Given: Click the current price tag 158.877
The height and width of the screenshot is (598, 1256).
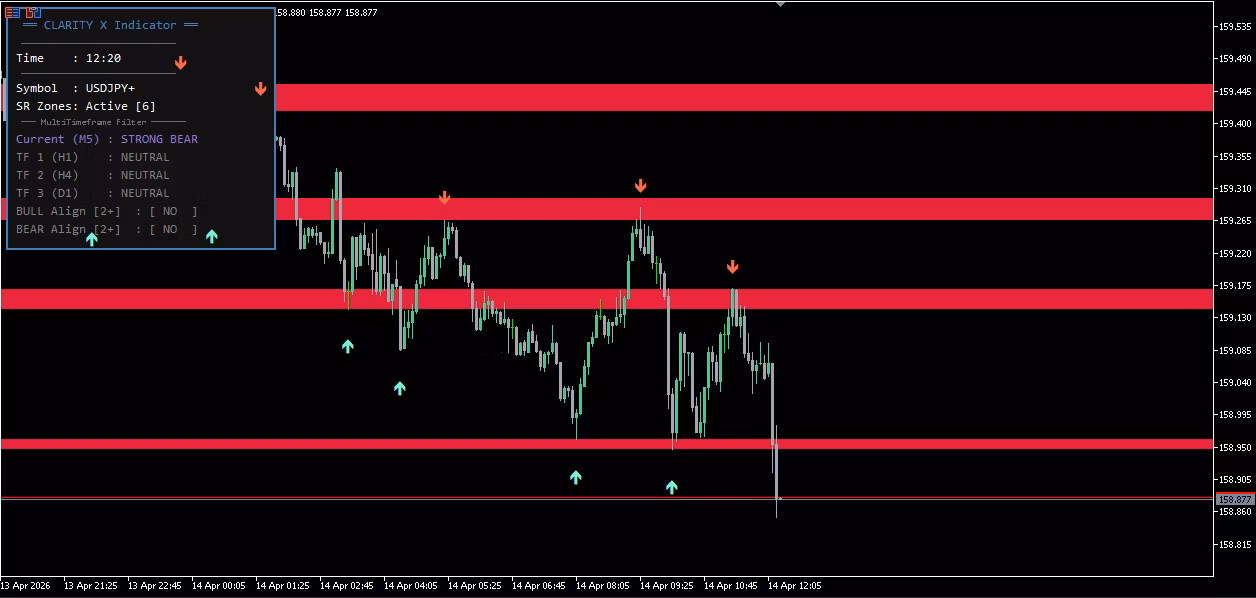Looking at the screenshot, I should (1234, 499).
